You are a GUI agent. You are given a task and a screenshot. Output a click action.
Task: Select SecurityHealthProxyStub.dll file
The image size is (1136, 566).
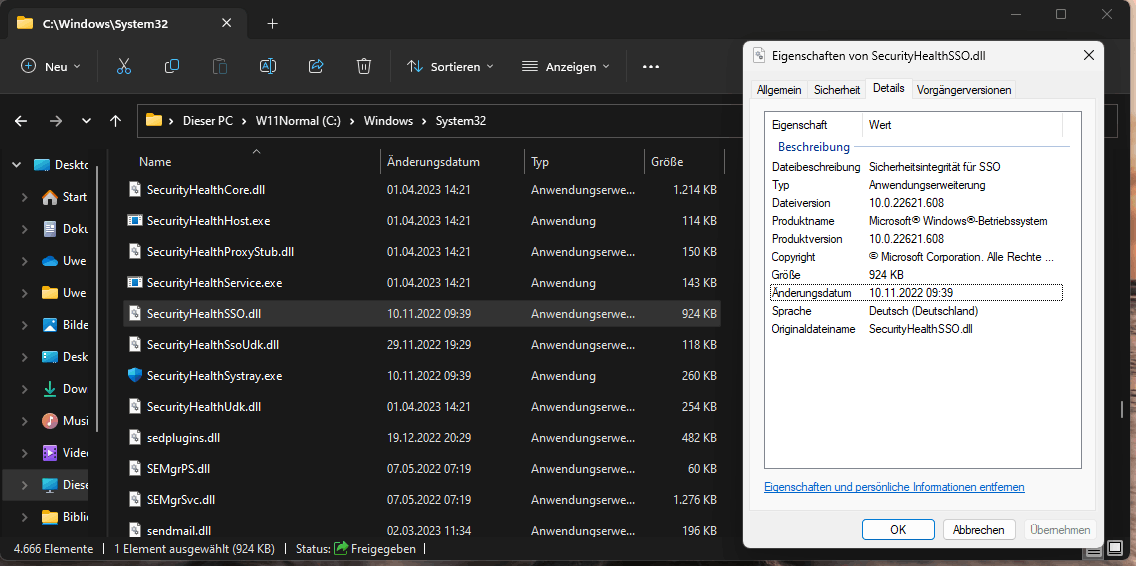(220, 251)
